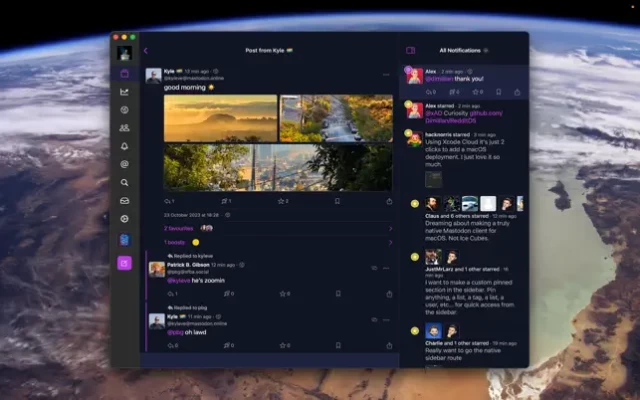Click the Notifications bell in sidebar
640x400 pixels.
tap(125, 146)
